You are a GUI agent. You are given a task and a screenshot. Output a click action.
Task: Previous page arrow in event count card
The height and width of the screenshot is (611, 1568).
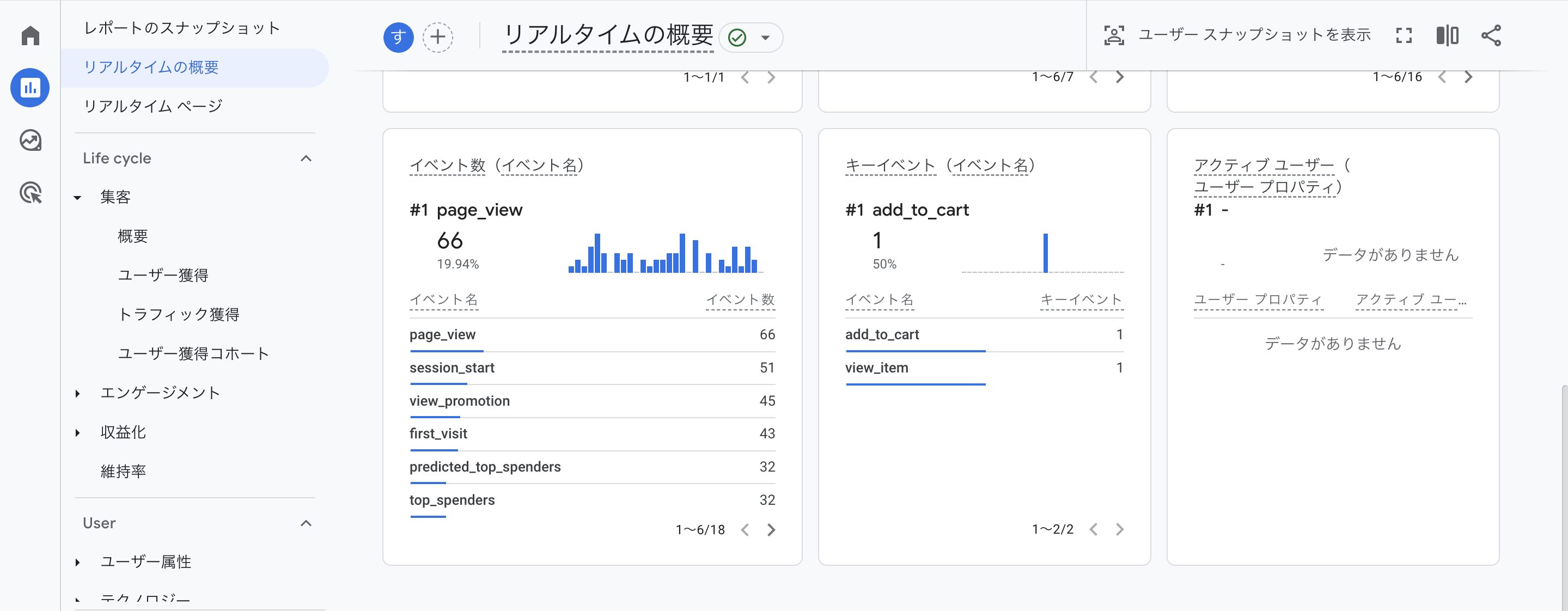[745, 530]
